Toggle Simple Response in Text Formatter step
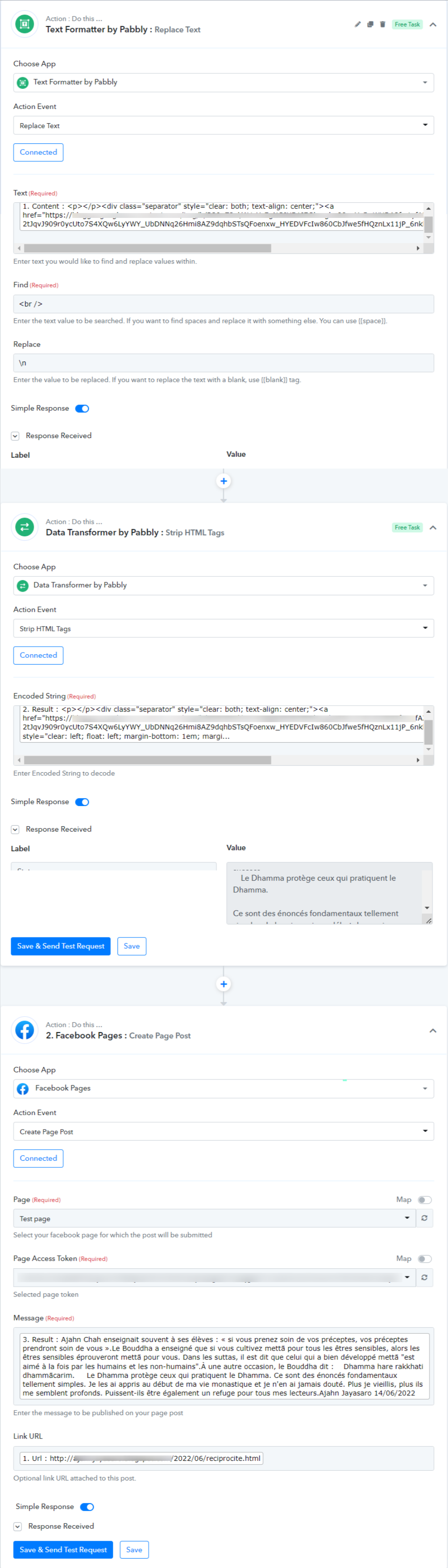448x1568 pixels. tap(82, 409)
